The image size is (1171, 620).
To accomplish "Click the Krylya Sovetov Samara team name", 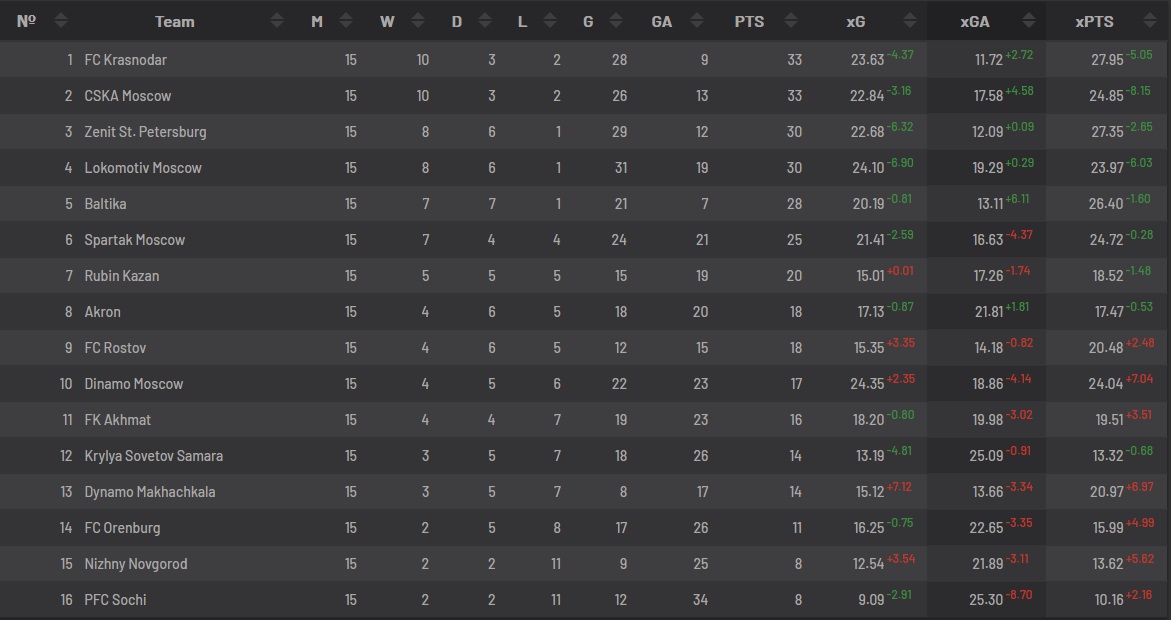I will point(153,456).
